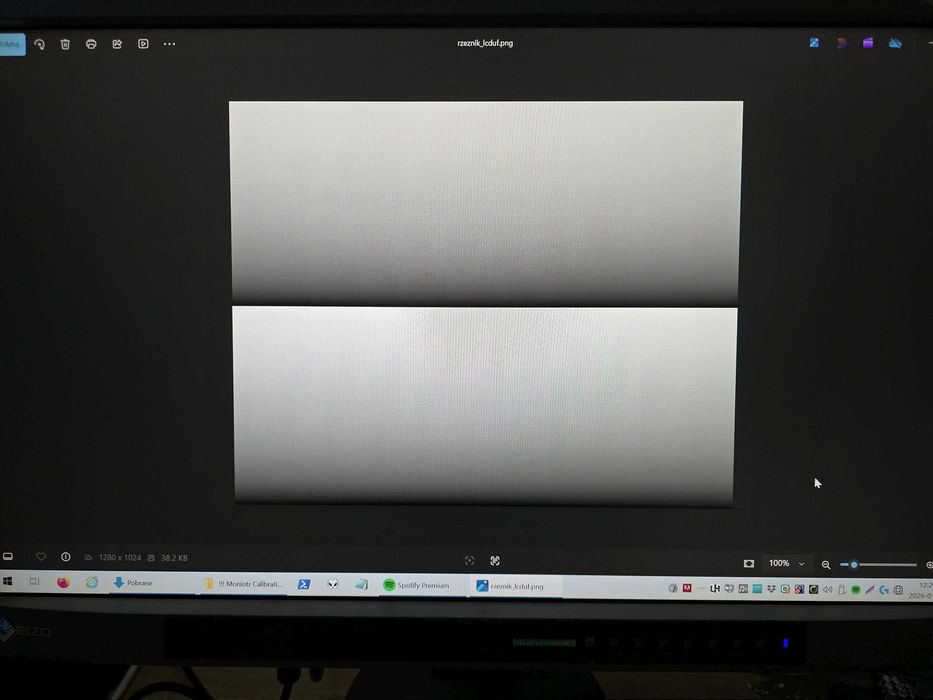Zoom in with the magnifier plus icon

[929, 565]
